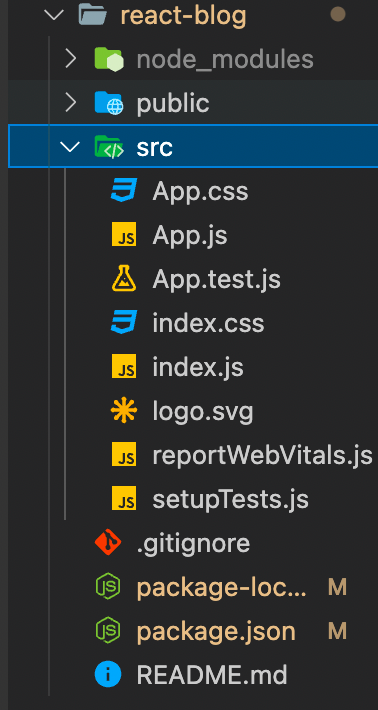Screen dimensions: 378x710
Task: Click the red git icon beside .gitignore
Action: [x=108, y=543]
